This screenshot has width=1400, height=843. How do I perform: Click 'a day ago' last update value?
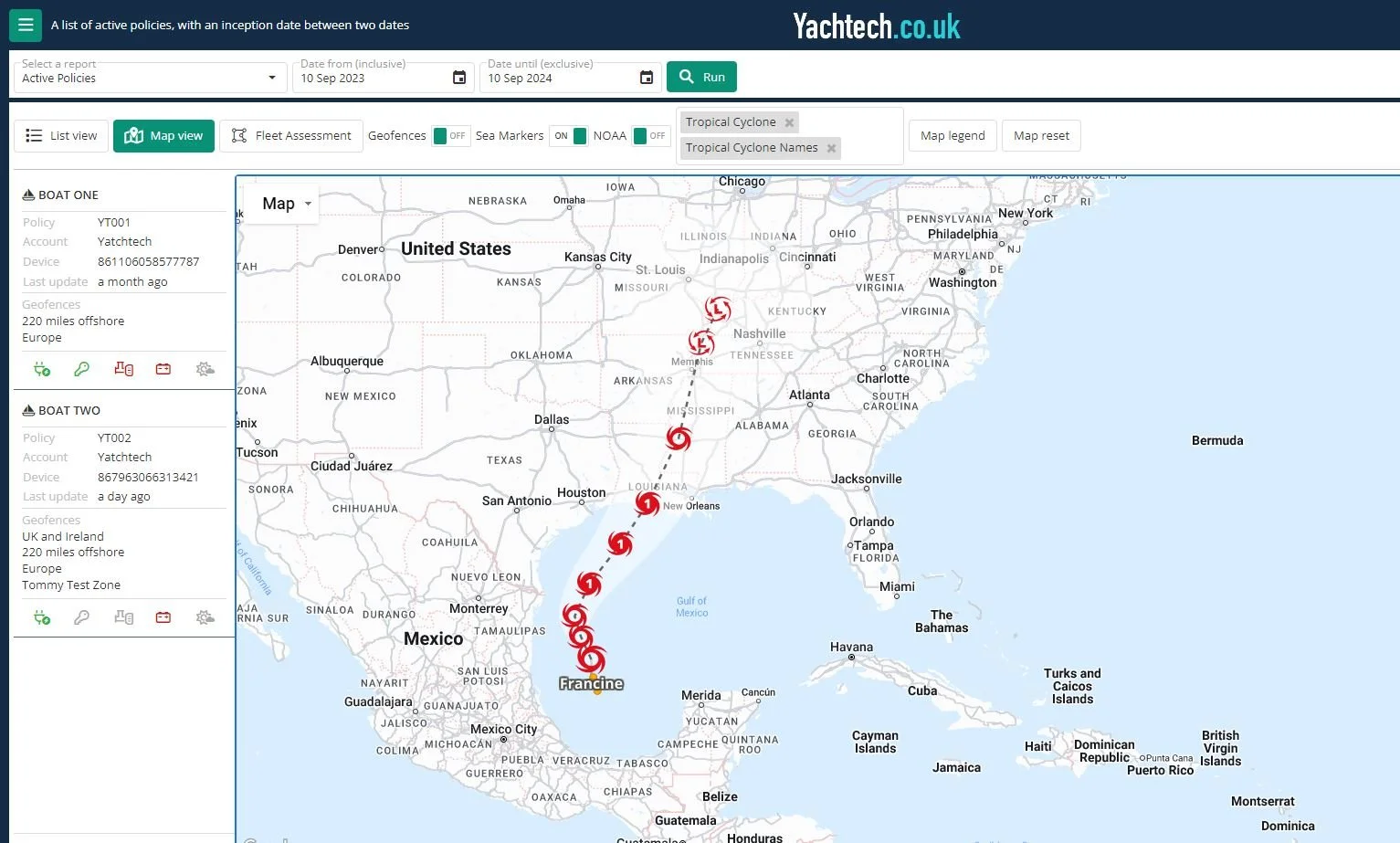pos(124,496)
